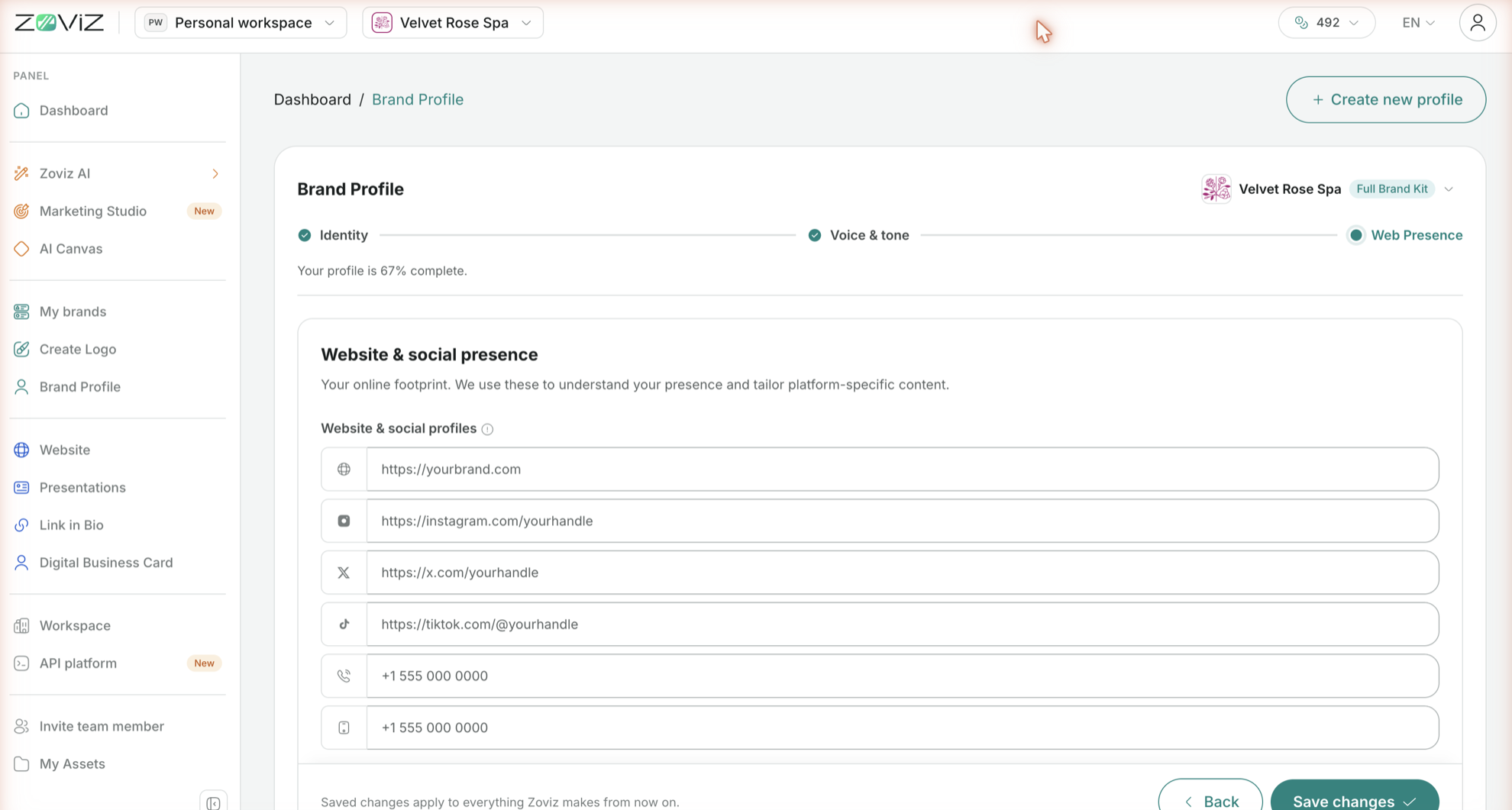1512x810 pixels.
Task: Click the info icon next to social profiles
Action: [487, 429]
